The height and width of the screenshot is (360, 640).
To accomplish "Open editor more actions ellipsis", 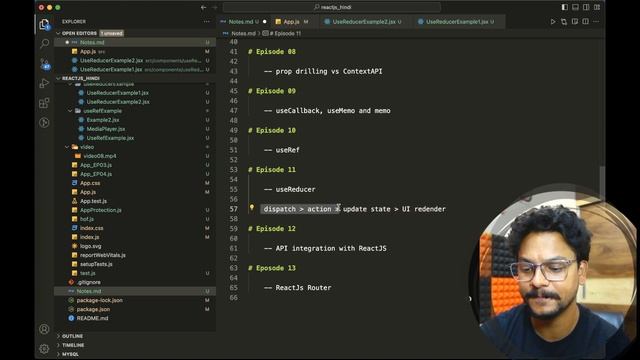I will pyautogui.click(x=596, y=22).
